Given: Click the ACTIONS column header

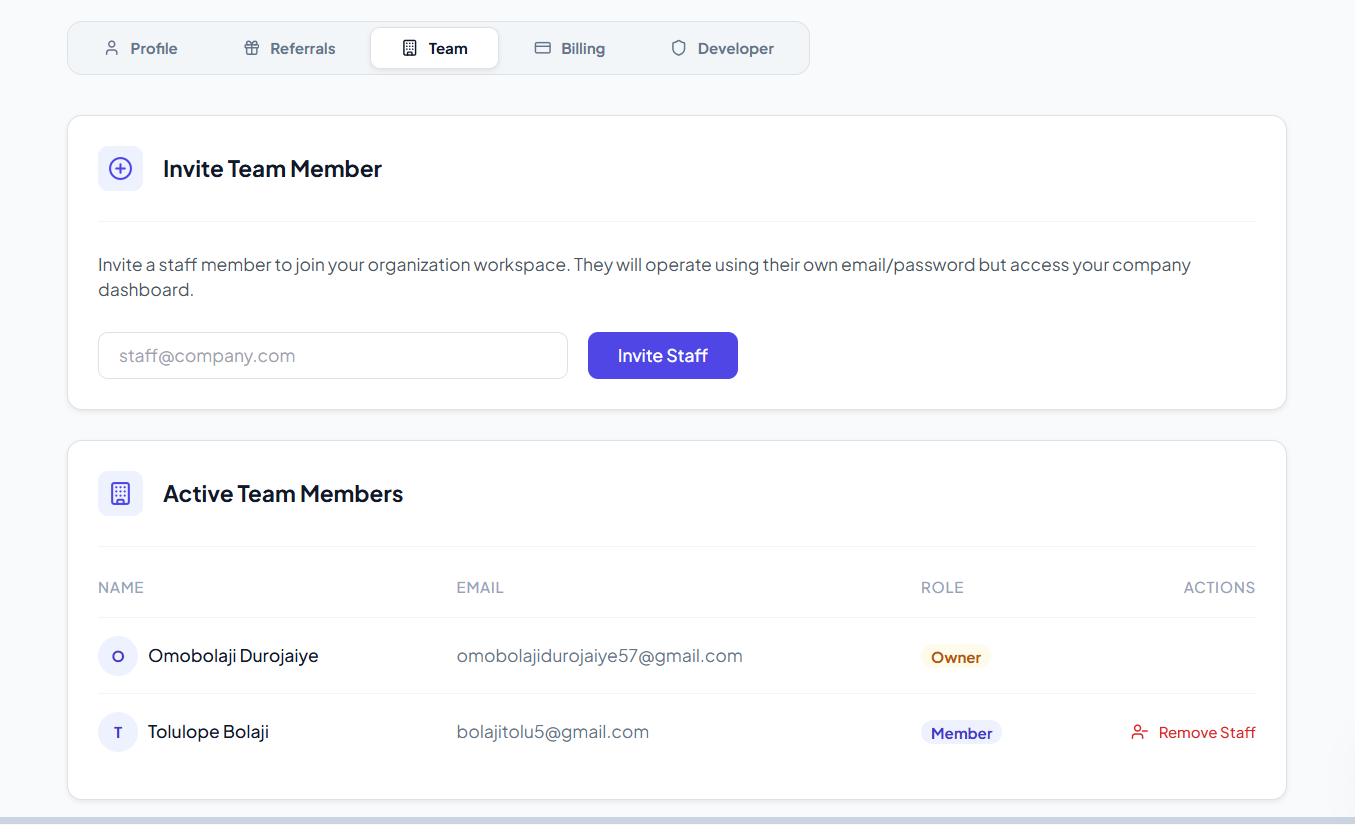Looking at the screenshot, I should [x=1219, y=588].
